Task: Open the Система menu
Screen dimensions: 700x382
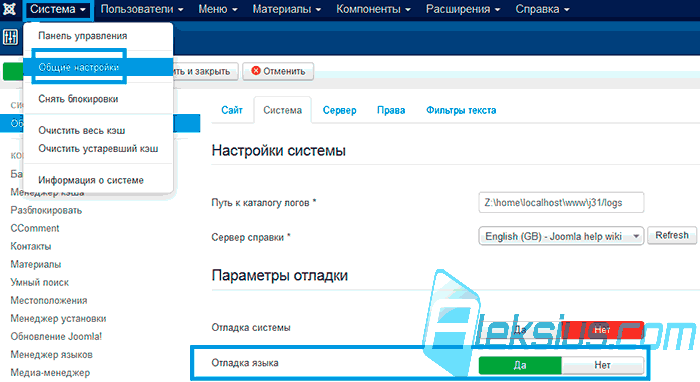Action: tap(58, 9)
